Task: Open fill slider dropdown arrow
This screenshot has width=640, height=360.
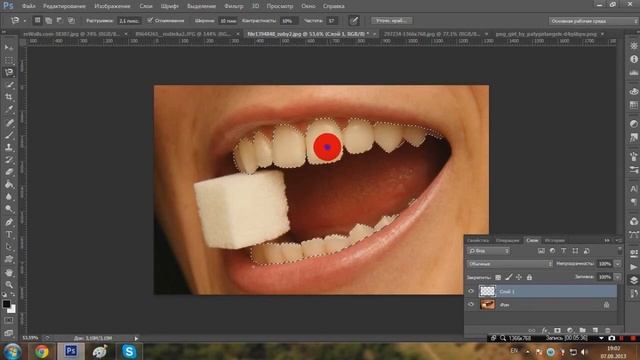Action: click(618, 277)
